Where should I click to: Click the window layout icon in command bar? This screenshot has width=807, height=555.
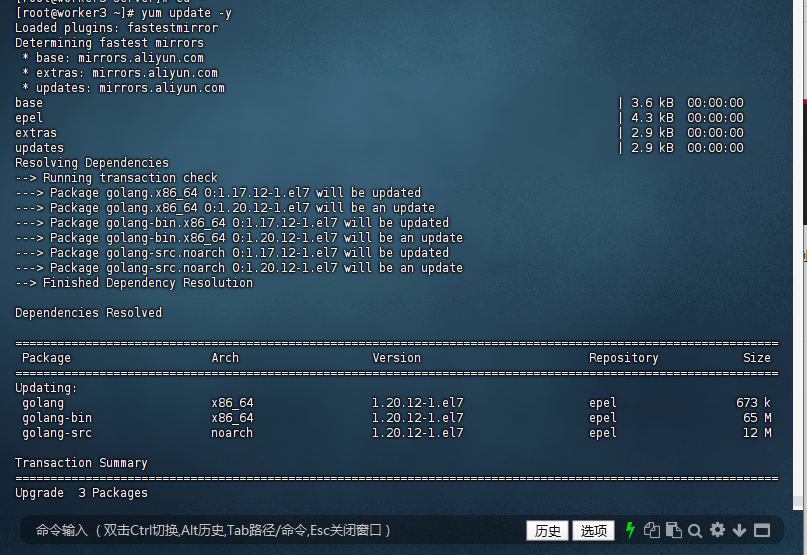coord(762,530)
